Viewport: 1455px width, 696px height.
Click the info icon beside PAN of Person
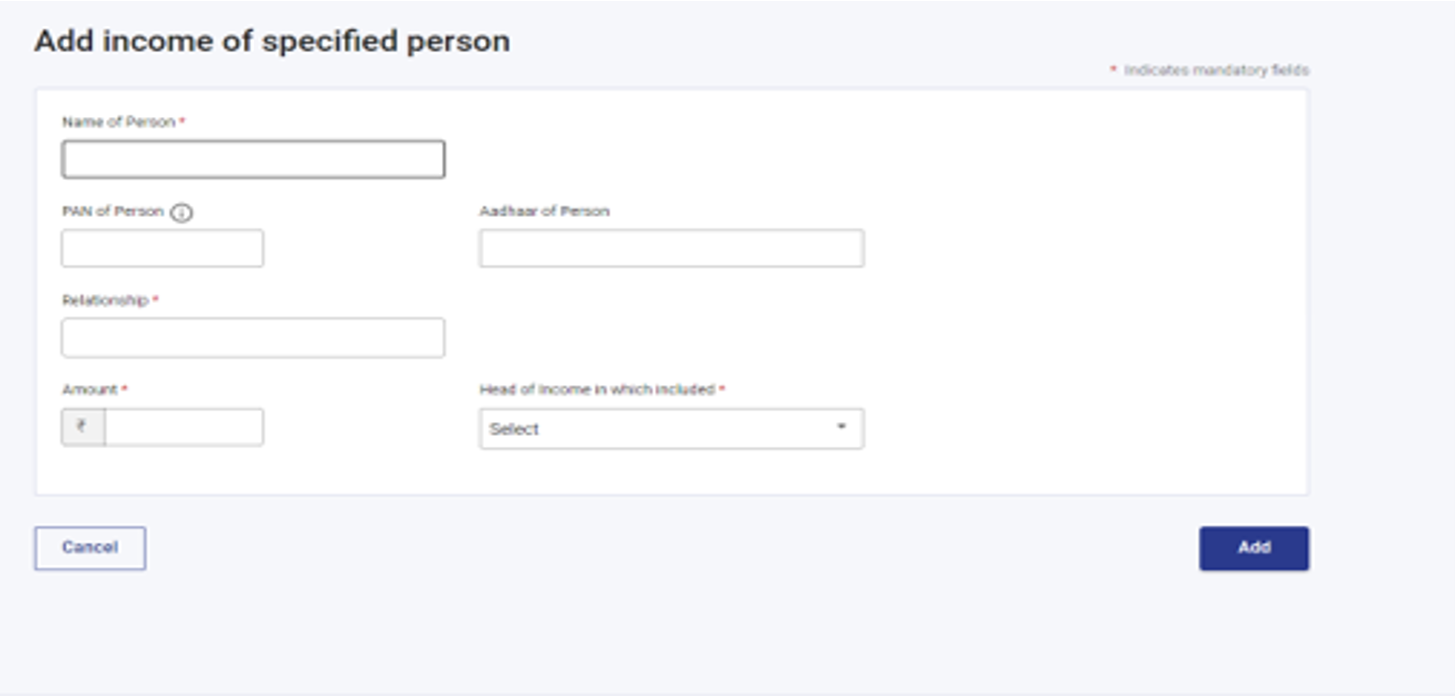(181, 213)
